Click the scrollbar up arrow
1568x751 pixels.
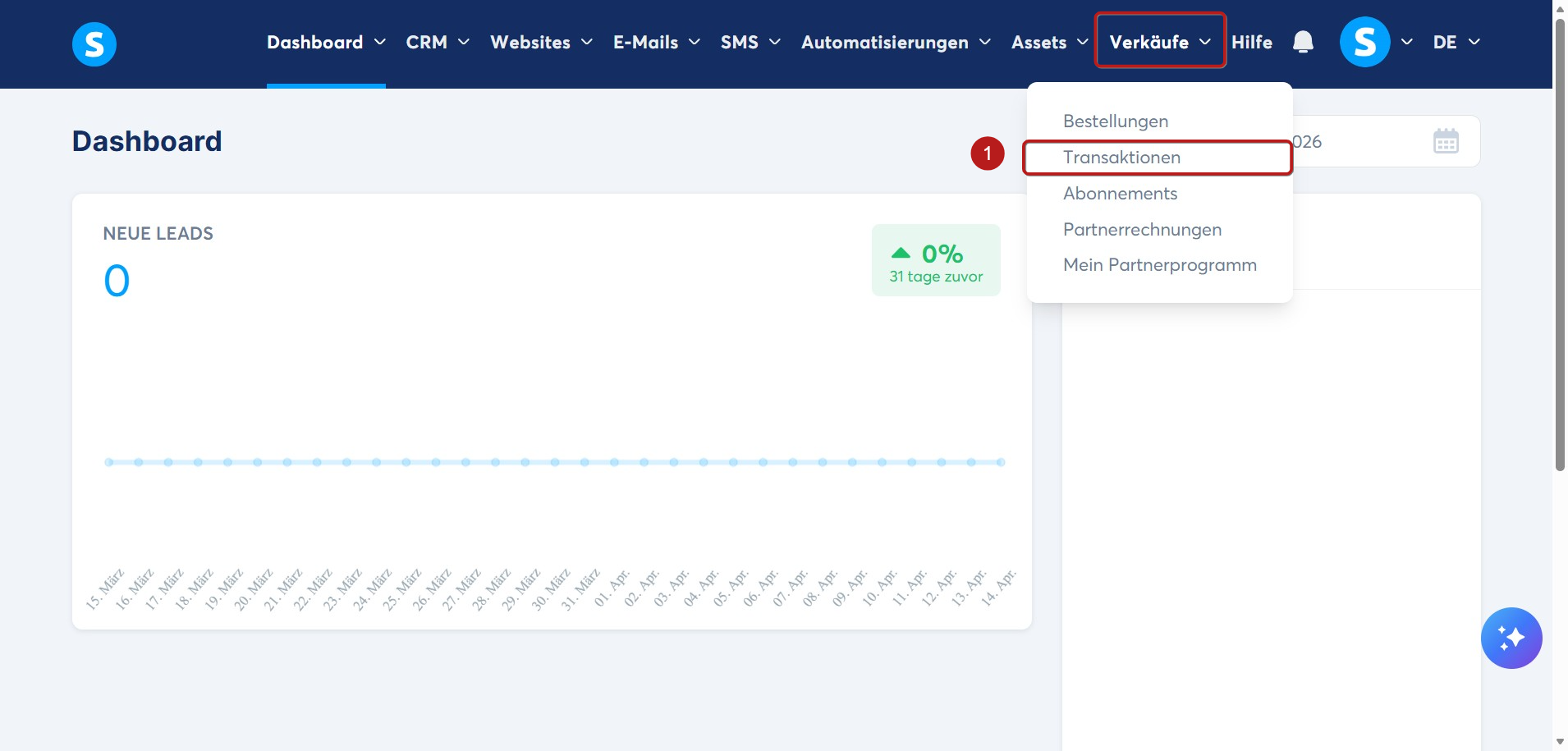click(x=1560, y=7)
